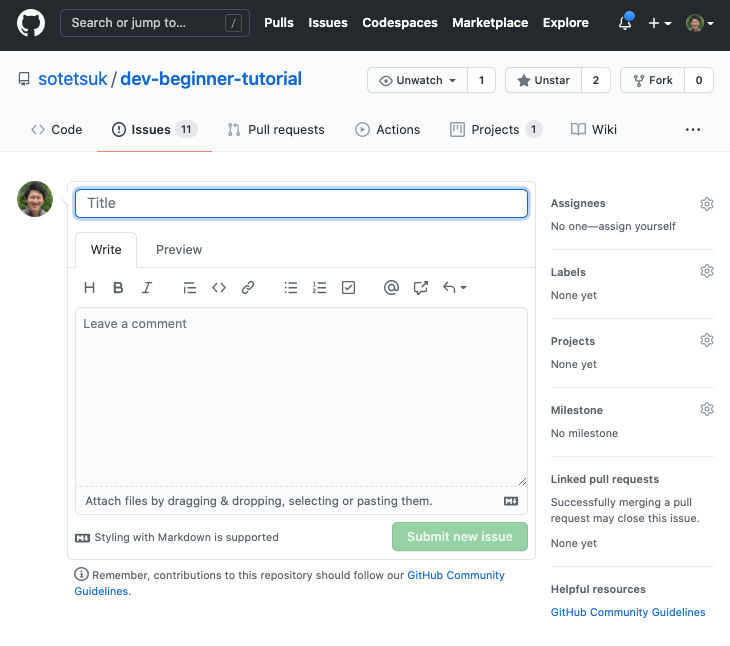The image size is (730, 646).
Task: Go to Pulls in top navigation
Action: [278, 23]
